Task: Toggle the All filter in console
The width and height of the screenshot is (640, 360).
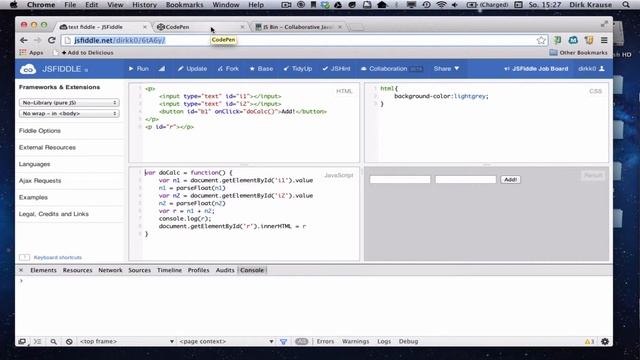Action: coord(301,341)
